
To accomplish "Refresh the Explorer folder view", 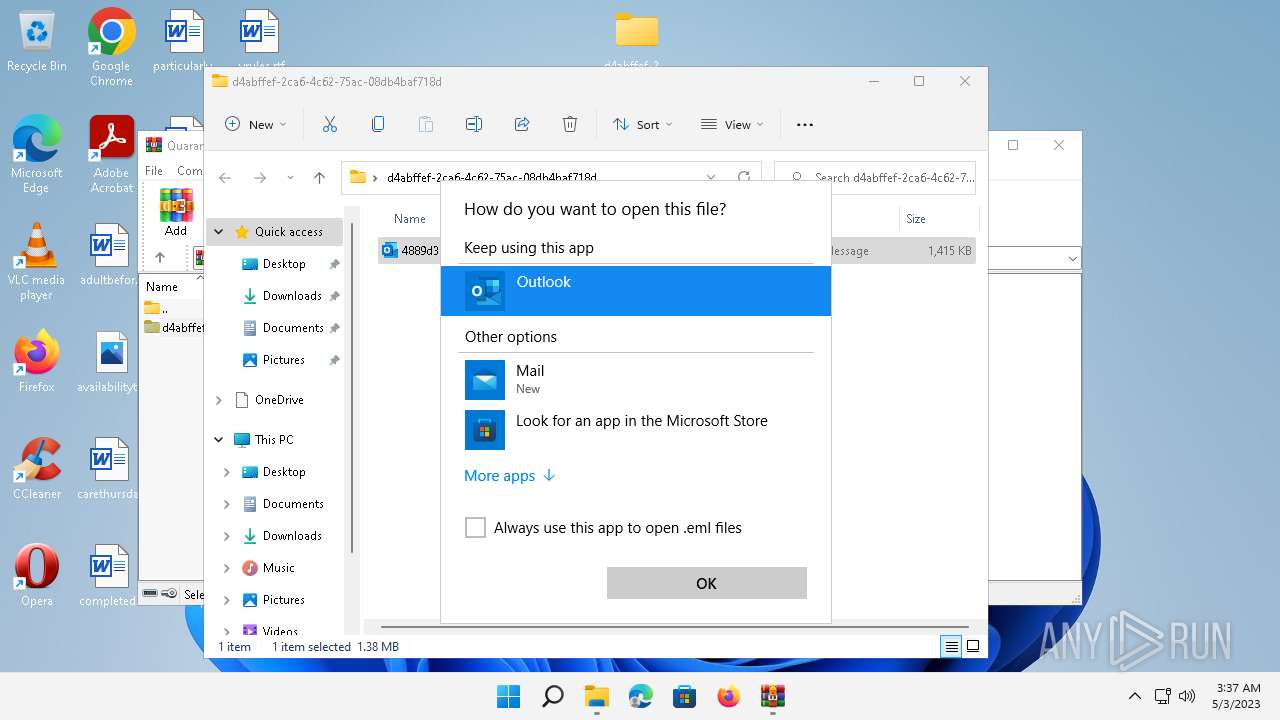I will [x=744, y=177].
